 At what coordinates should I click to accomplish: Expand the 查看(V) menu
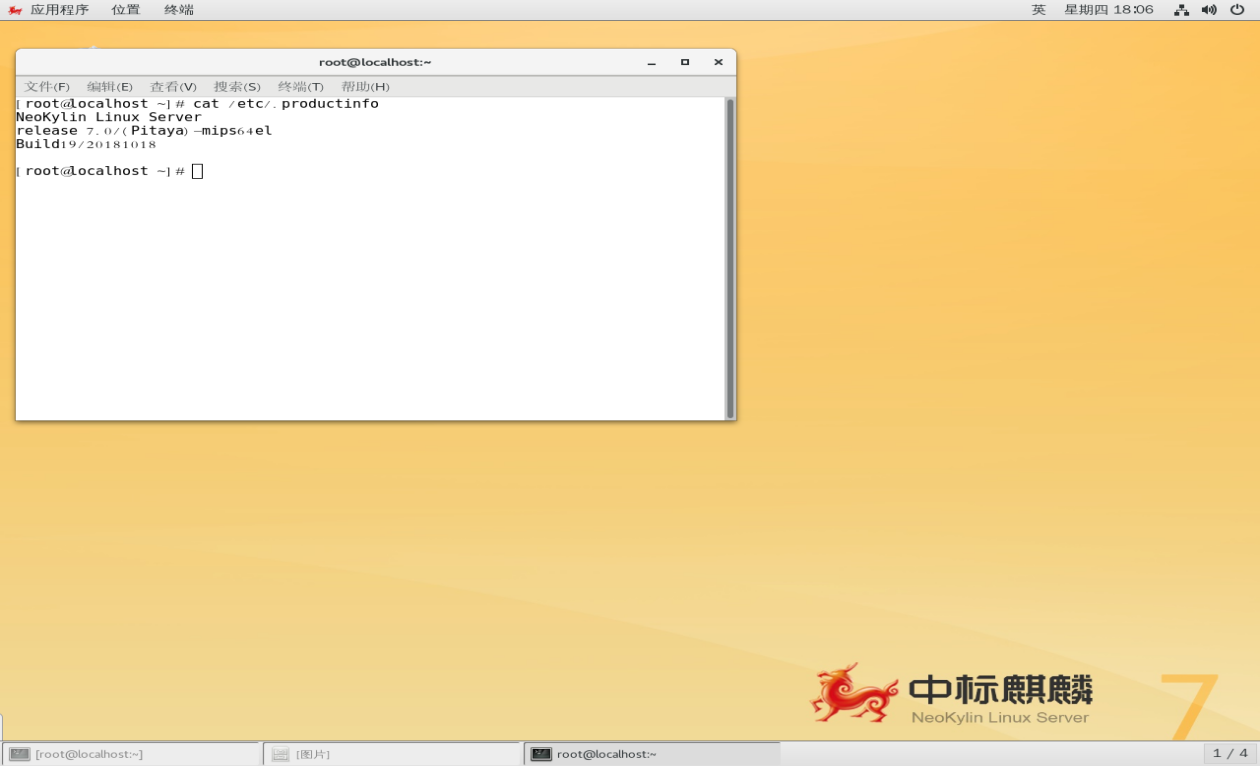coord(173,87)
